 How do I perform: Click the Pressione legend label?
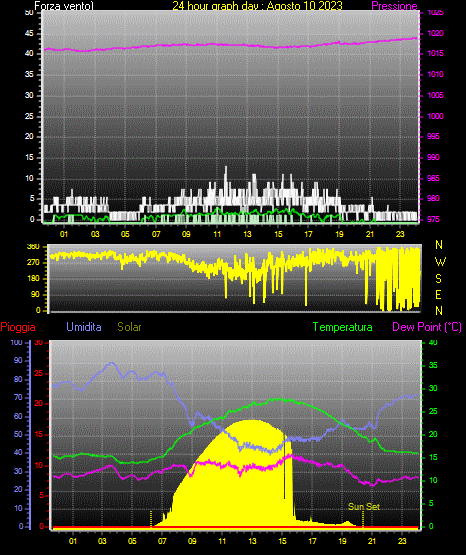pyautogui.click(x=394, y=6)
